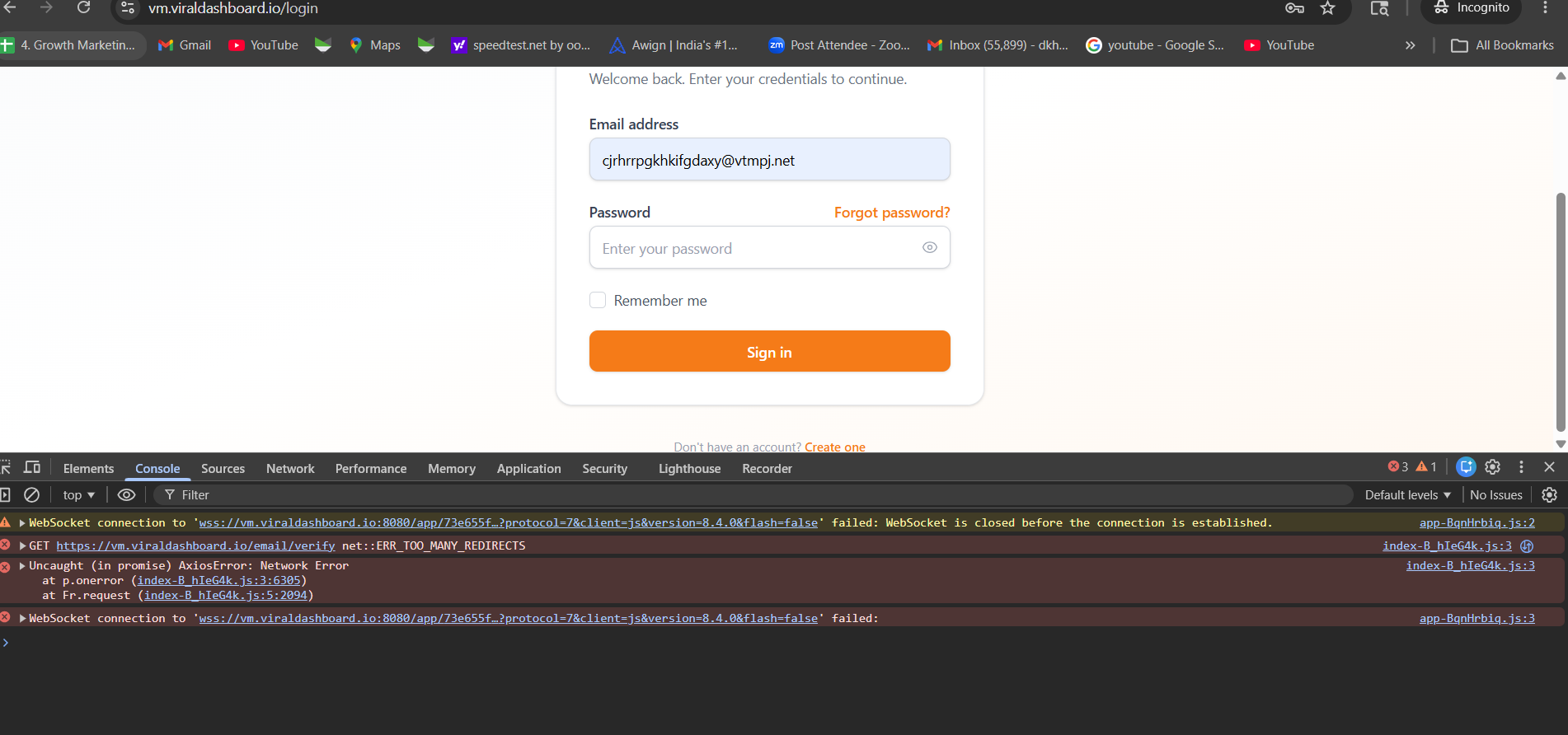Clear the console with the ban icon

tap(31, 494)
